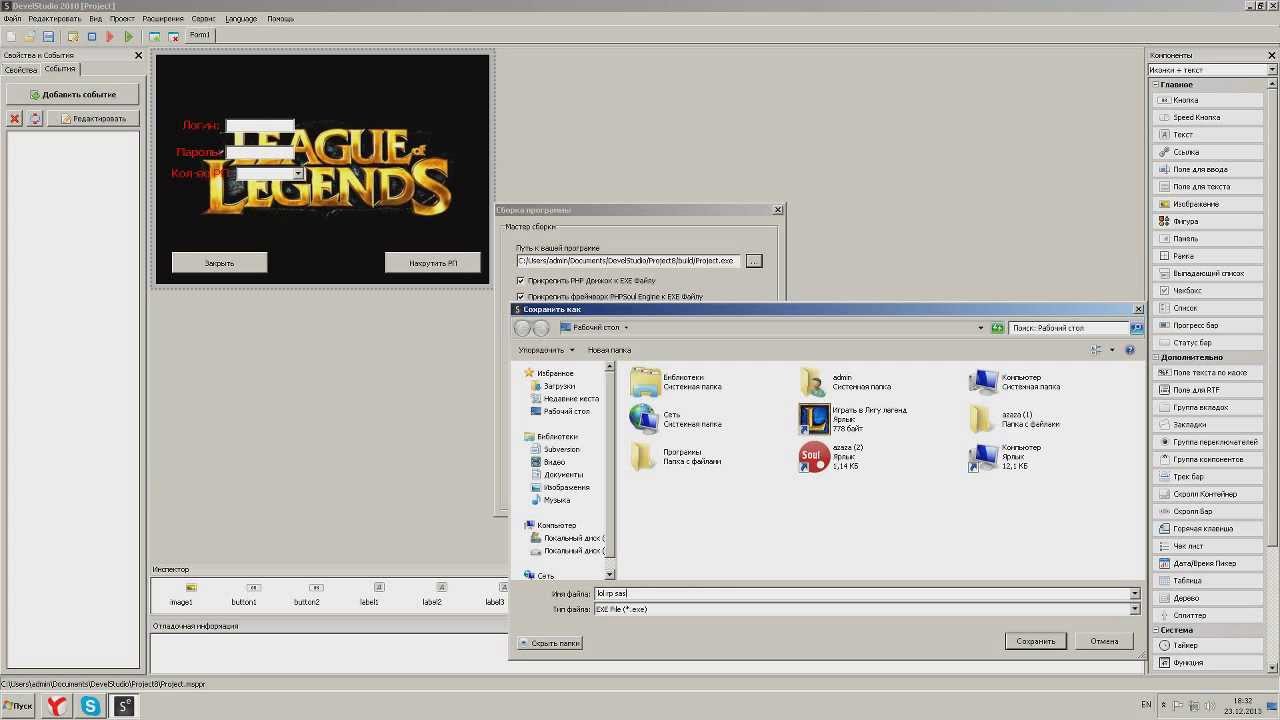Select the Speed Кнопка component
Viewport: 1280px width, 720px height.
pyautogui.click(x=1209, y=117)
